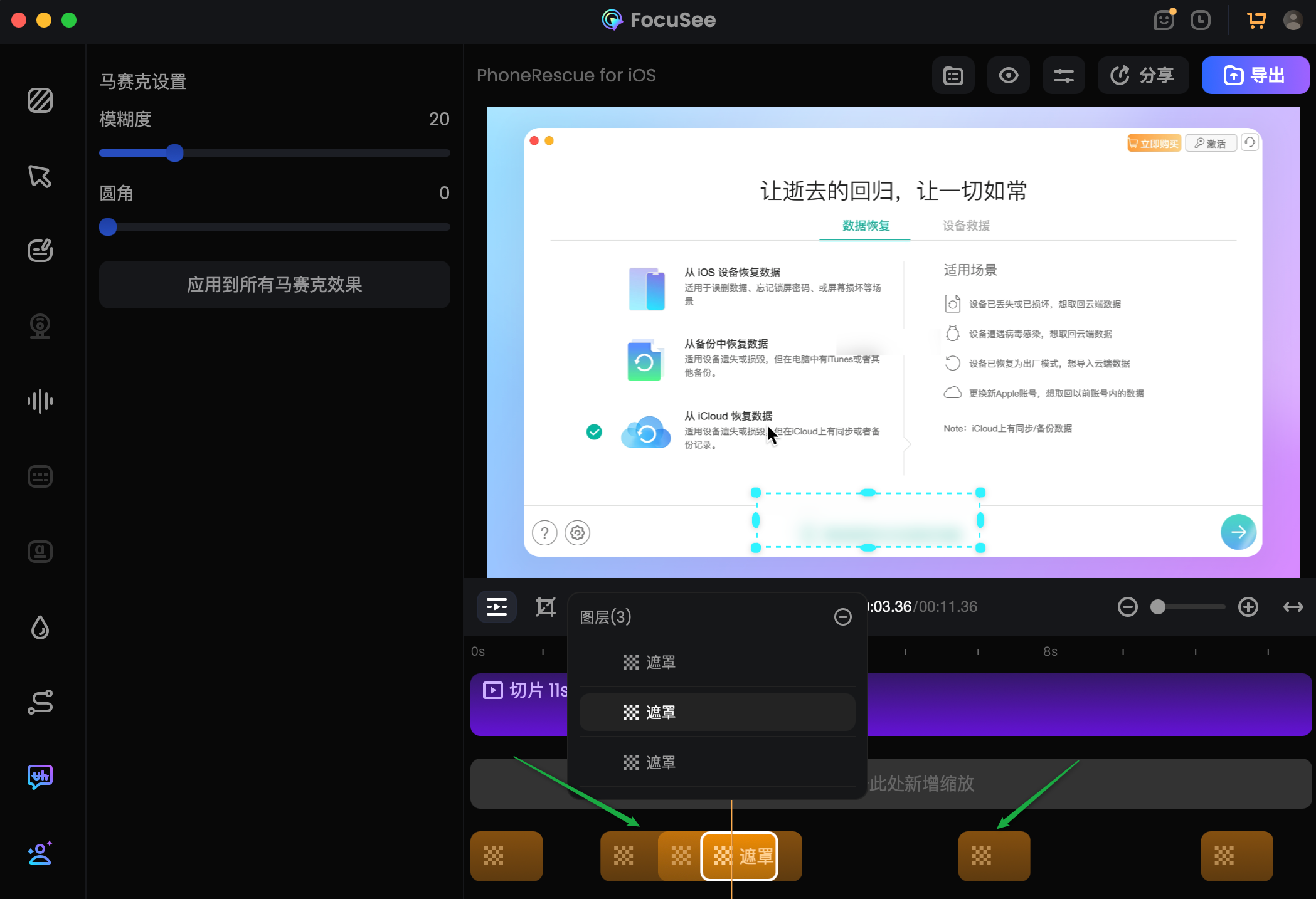Select the first mosaic block on timeline
Viewport: 1316px width, 899px height.
[507, 856]
